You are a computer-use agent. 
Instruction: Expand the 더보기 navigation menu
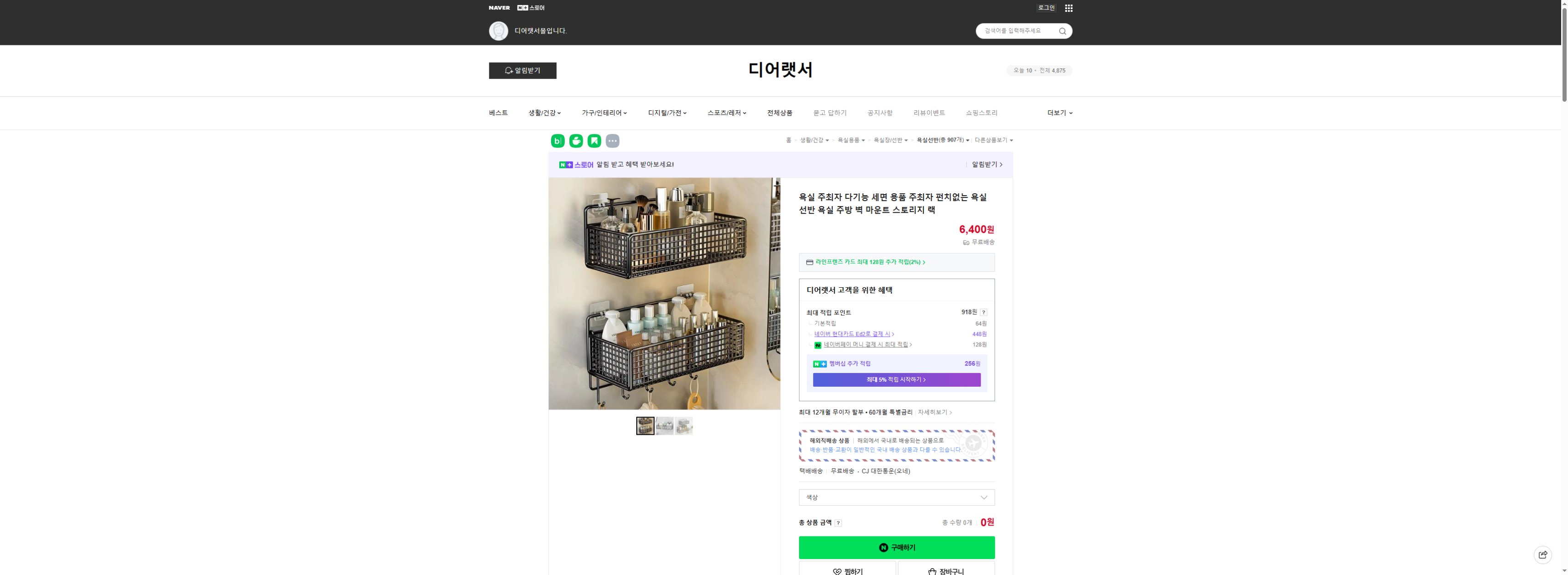(1059, 113)
